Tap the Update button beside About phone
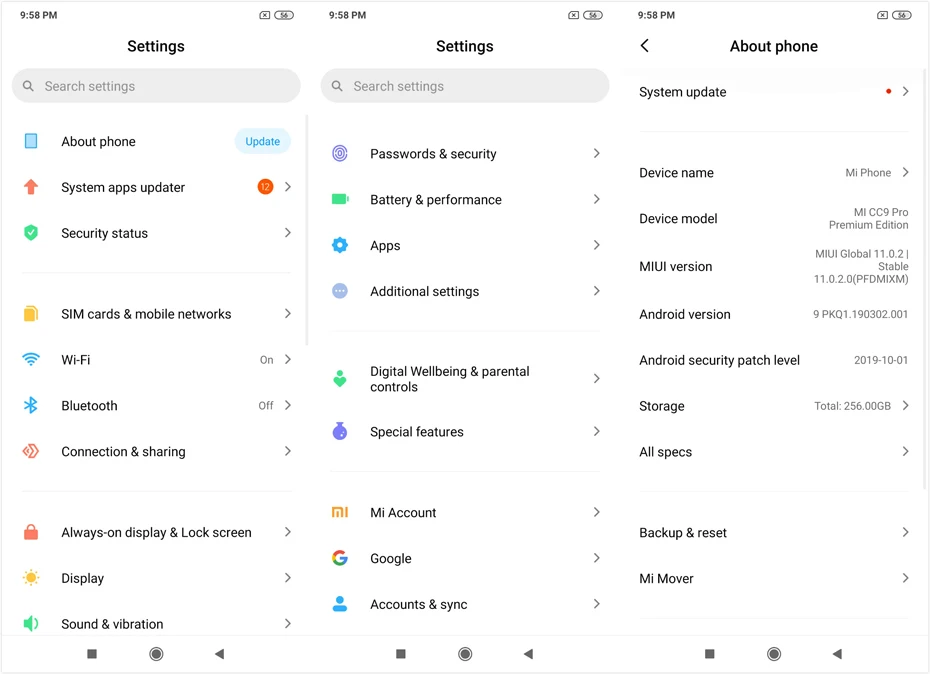This screenshot has height=674, width=930. tap(263, 141)
